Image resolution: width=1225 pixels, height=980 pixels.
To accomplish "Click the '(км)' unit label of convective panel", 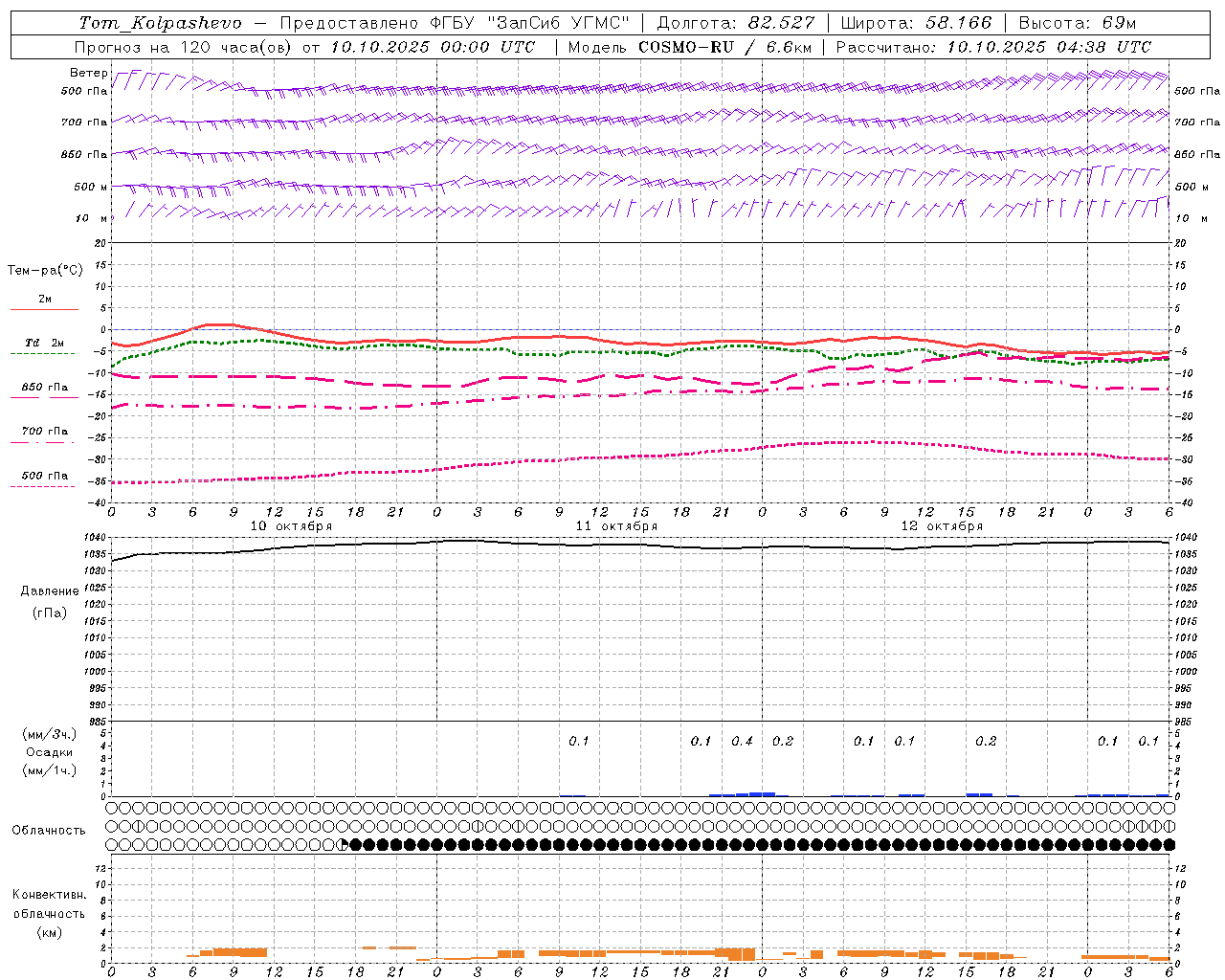I will (50, 932).
